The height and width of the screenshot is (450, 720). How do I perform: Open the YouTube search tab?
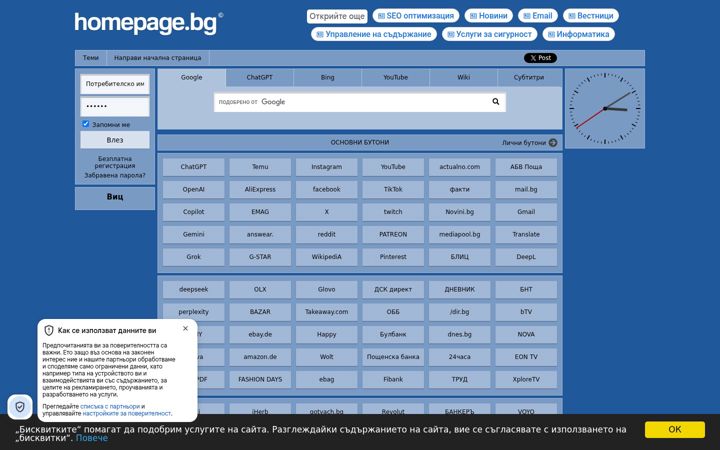(x=395, y=77)
